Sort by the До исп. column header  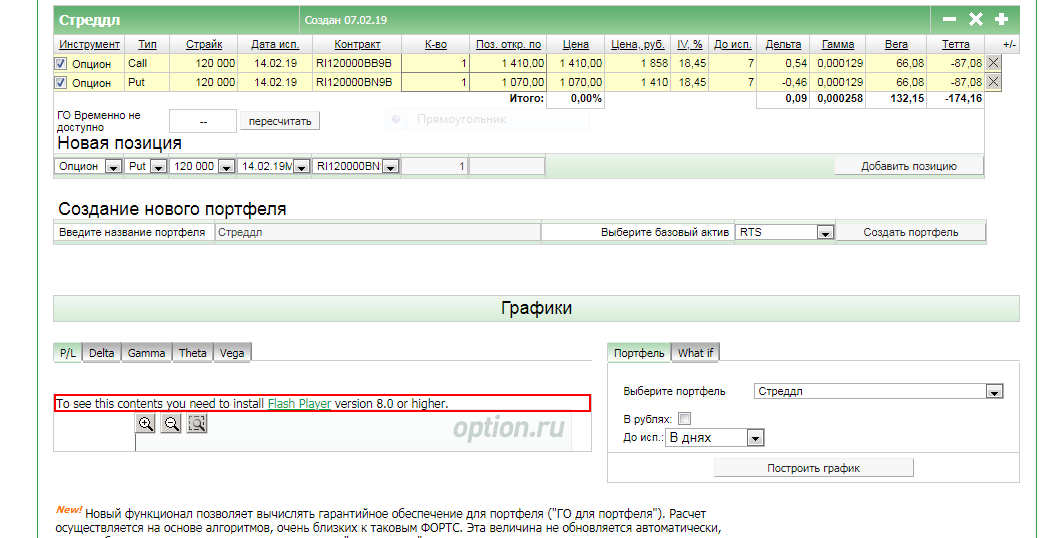pyautogui.click(x=733, y=44)
